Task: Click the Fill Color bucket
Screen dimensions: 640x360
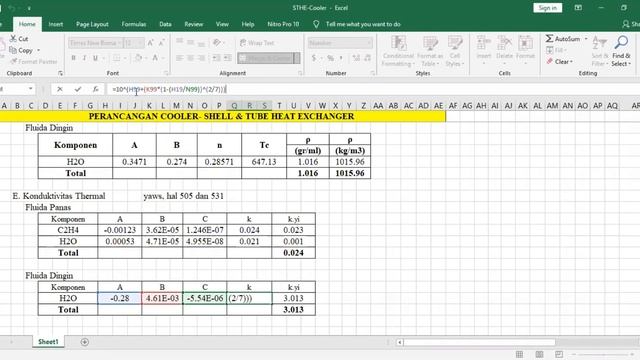Action: pos(138,58)
